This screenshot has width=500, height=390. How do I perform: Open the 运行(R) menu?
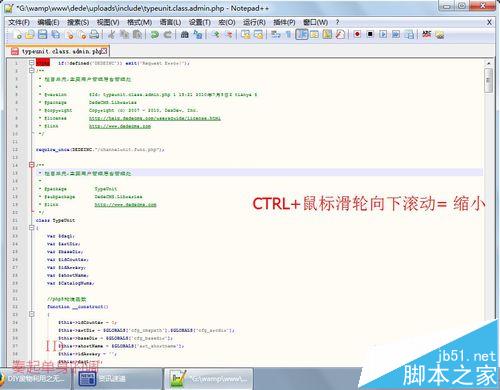pyautogui.click(x=254, y=22)
